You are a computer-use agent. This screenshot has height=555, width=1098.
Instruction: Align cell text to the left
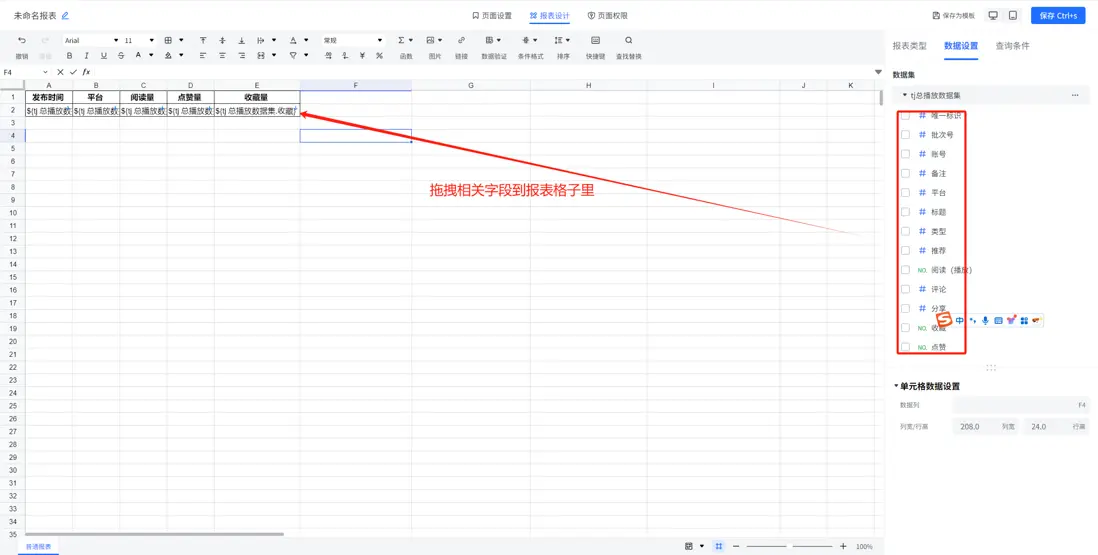pyautogui.click(x=203, y=56)
